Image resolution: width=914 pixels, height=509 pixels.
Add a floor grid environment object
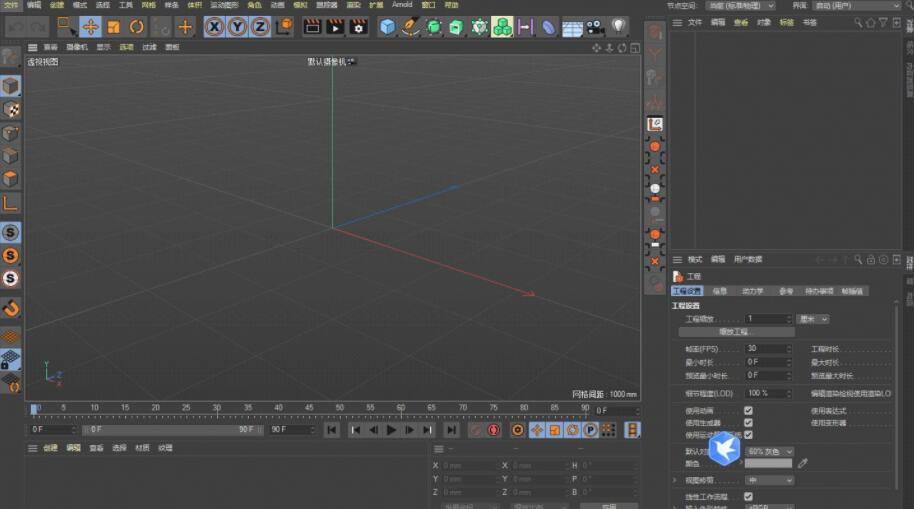coord(572,28)
